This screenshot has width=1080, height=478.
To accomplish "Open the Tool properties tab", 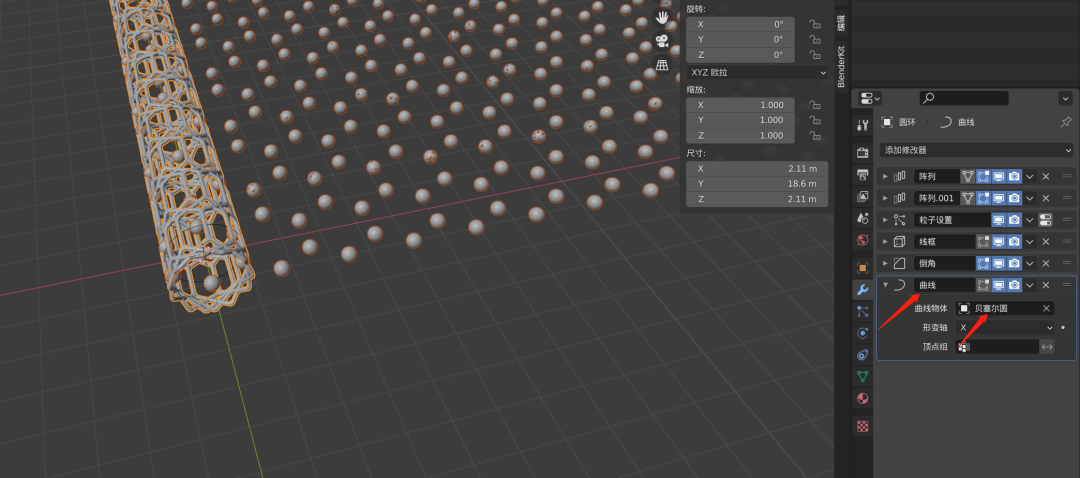I will [862, 125].
